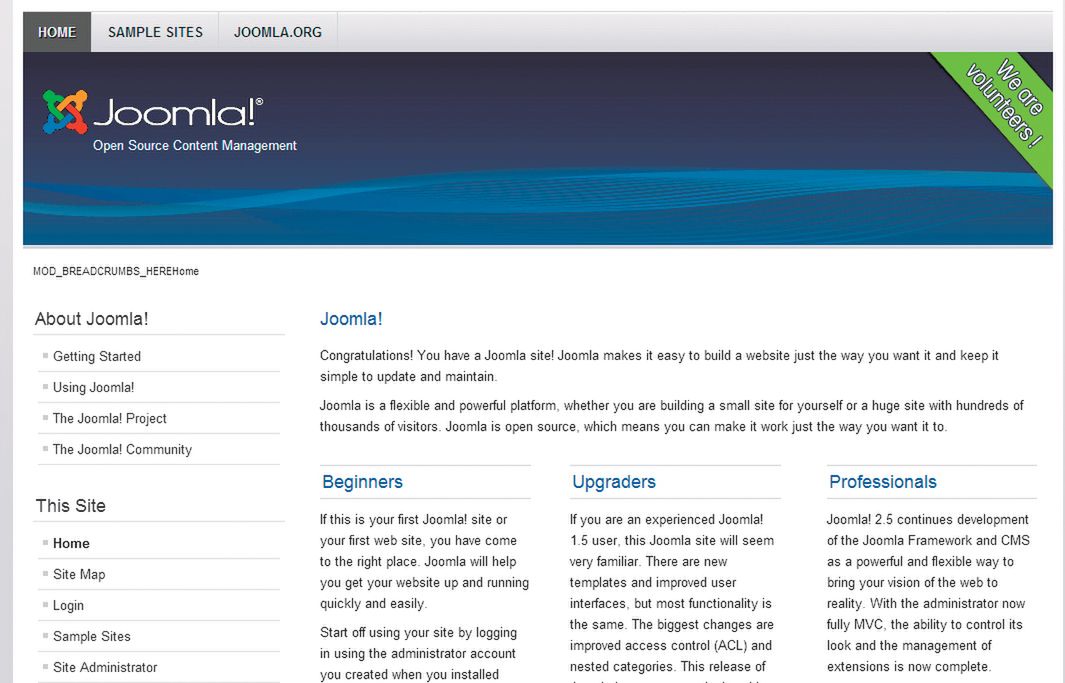Open the Using Joomla! sidebar link

point(93,388)
